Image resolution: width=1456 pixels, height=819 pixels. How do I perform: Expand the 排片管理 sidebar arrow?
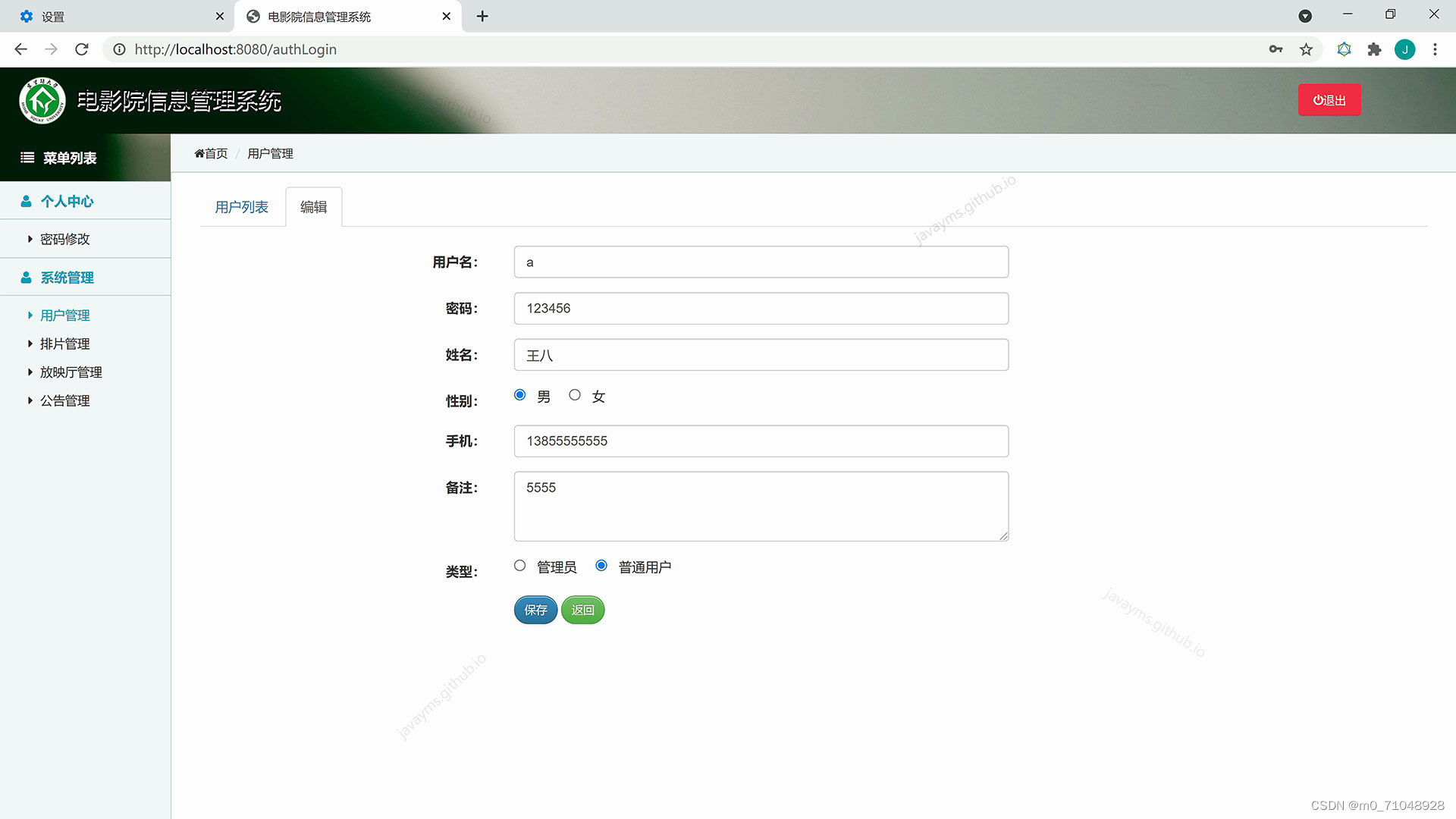pos(30,344)
